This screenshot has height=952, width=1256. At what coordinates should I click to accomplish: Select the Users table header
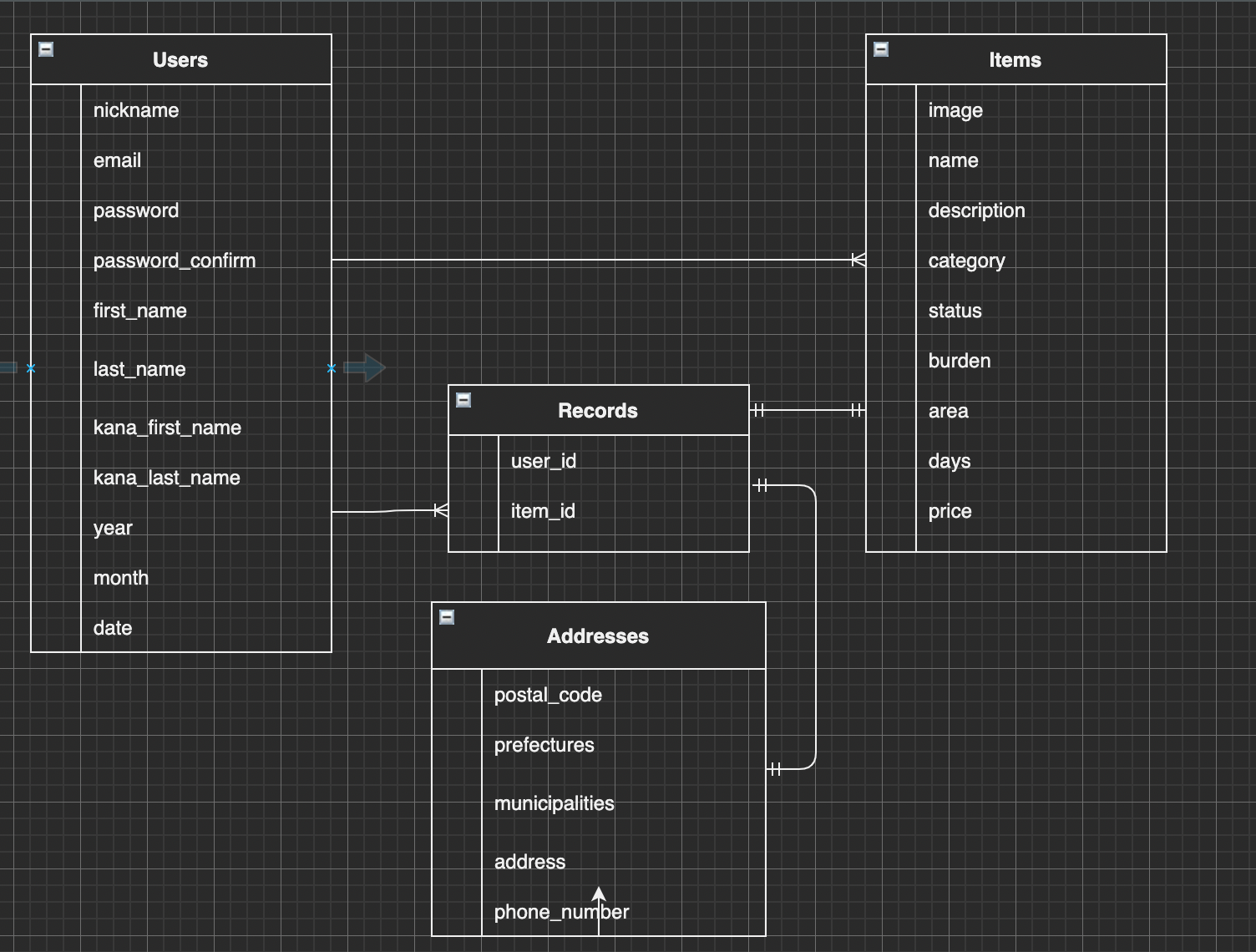[181, 59]
